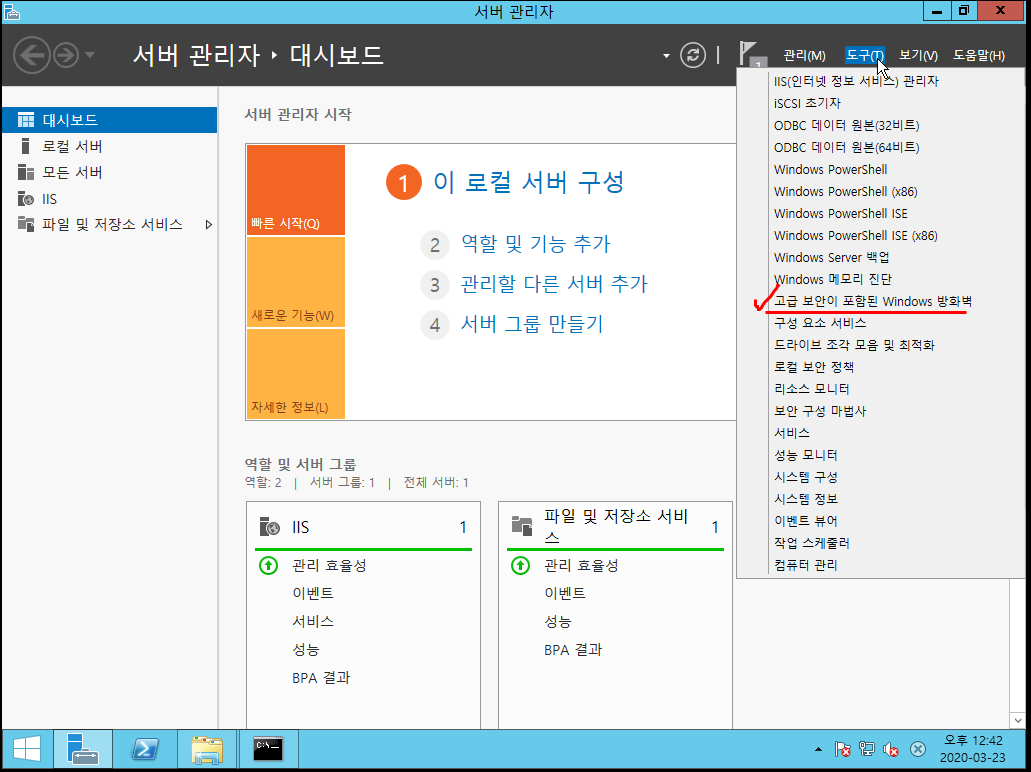Open navigation history dropdown arrow

tap(90, 55)
